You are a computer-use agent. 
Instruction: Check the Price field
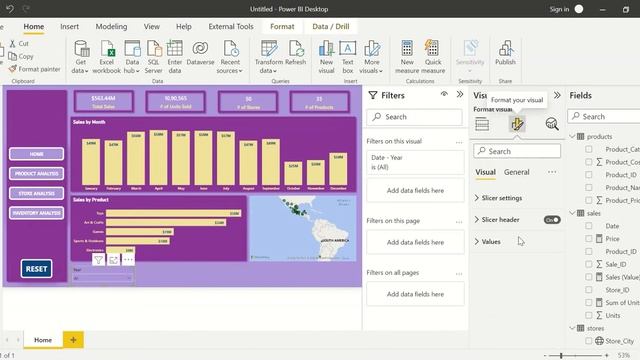589,238
